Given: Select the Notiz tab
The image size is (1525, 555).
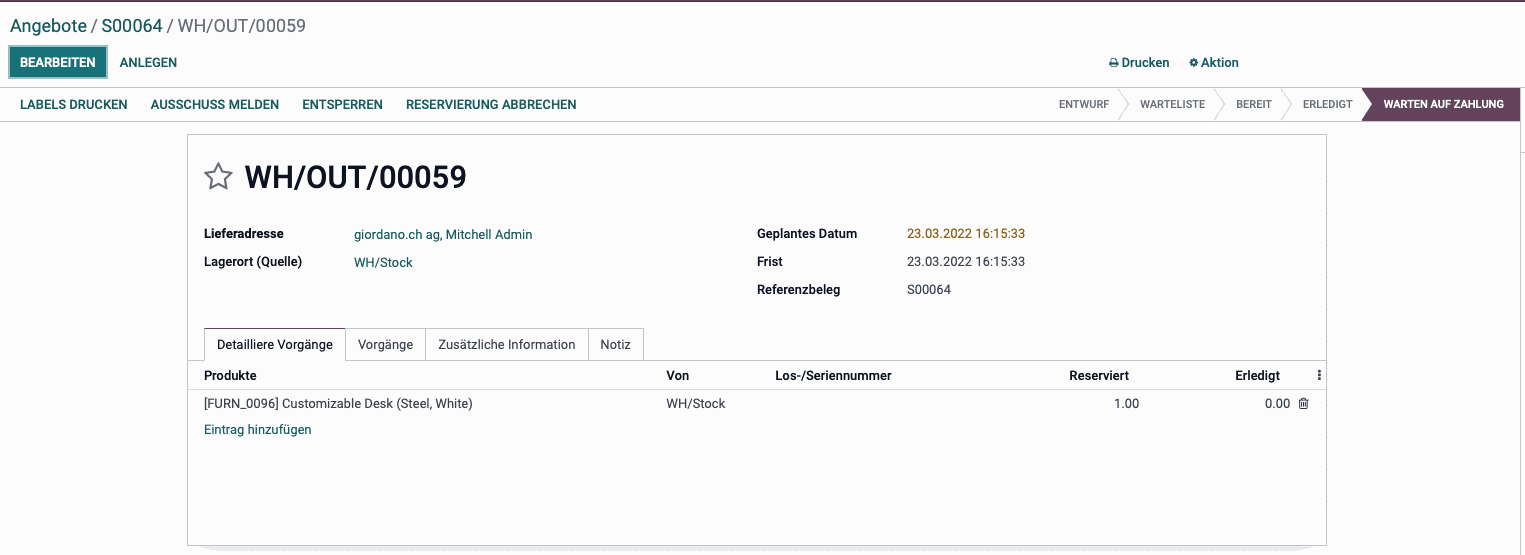Looking at the screenshot, I should coord(616,345).
